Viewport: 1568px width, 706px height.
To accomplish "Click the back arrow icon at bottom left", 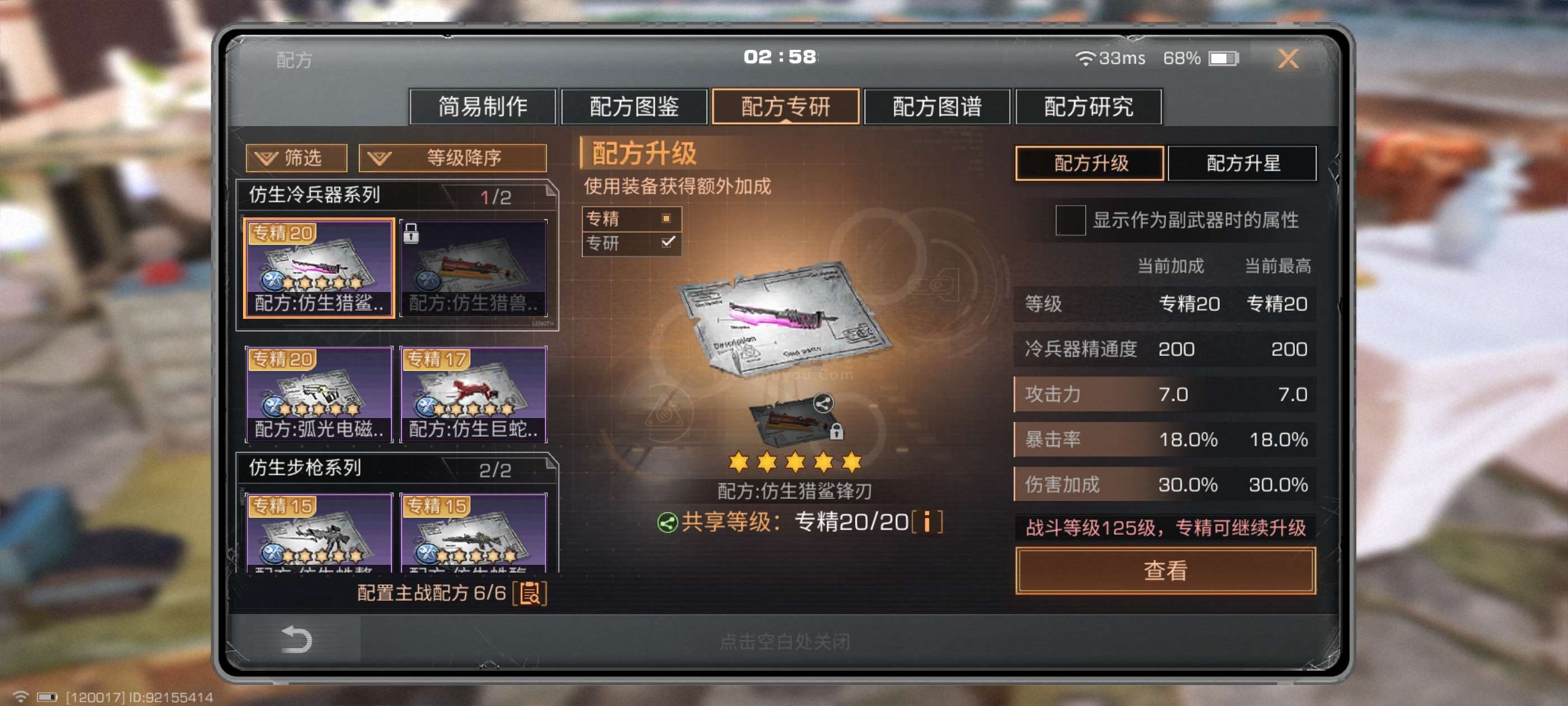I will 296,640.
